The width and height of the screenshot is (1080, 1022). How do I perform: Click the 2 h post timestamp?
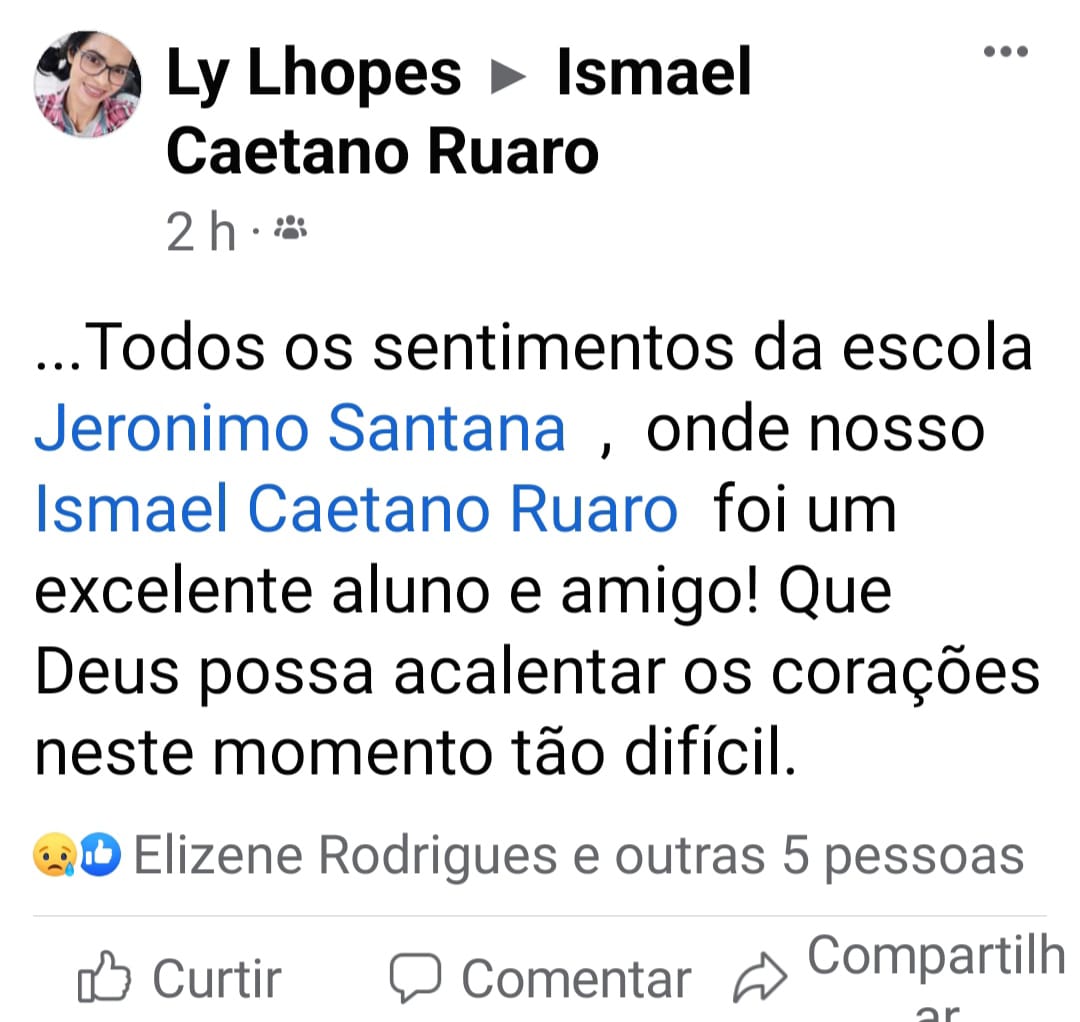(201, 231)
